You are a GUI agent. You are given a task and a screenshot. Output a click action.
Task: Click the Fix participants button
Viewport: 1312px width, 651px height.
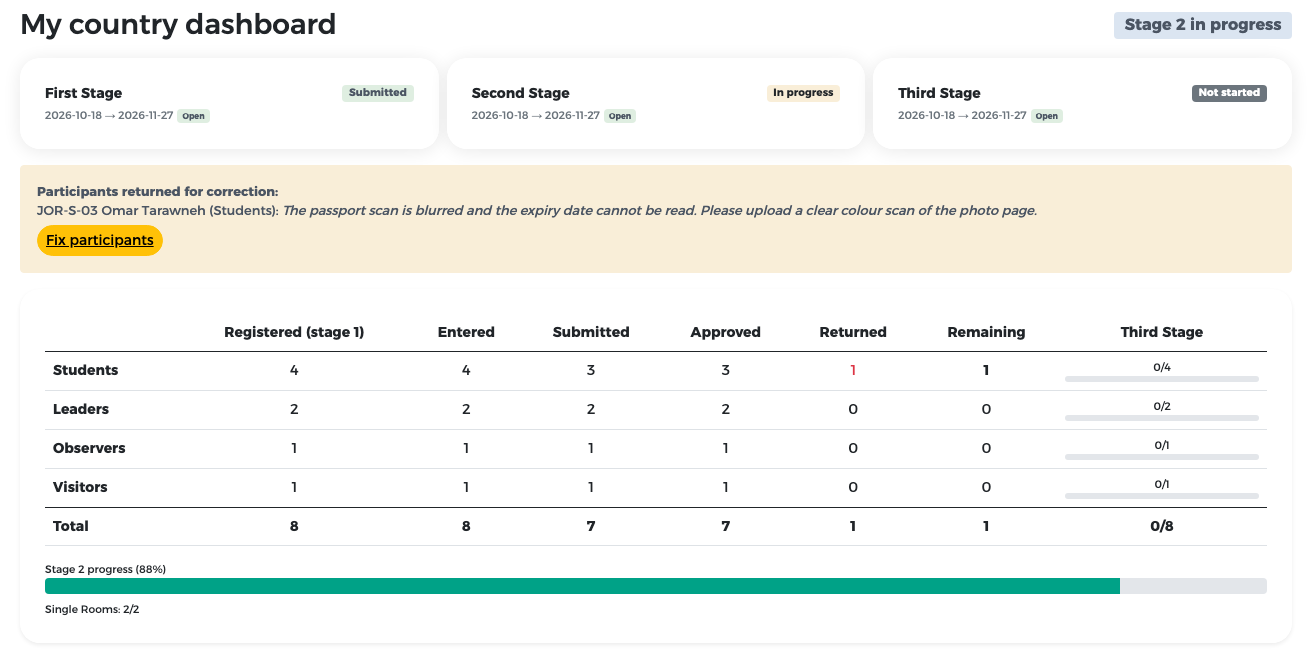(x=100, y=241)
